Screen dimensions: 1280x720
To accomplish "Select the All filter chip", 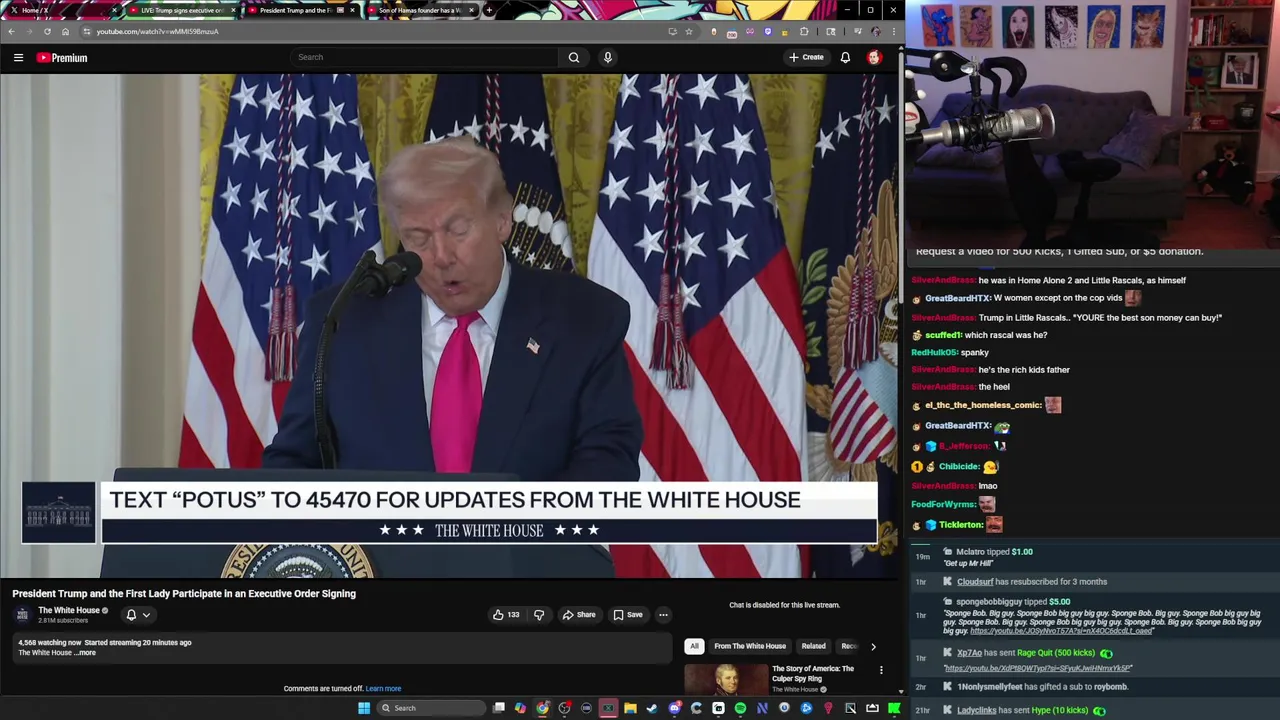I will (x=694, y=646).
